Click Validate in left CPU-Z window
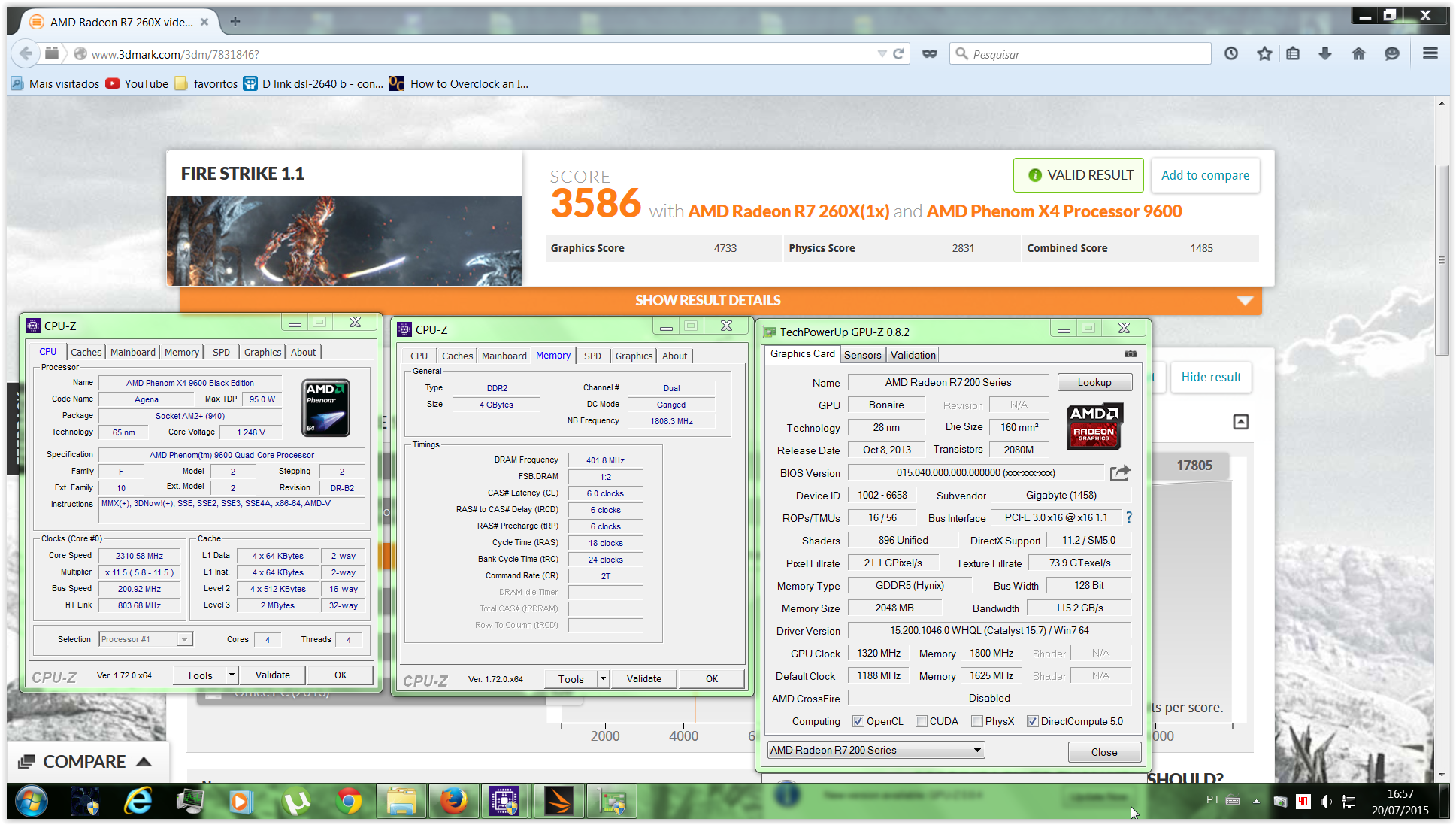This screenshot has height=825, width=1456. pos(272,675)
